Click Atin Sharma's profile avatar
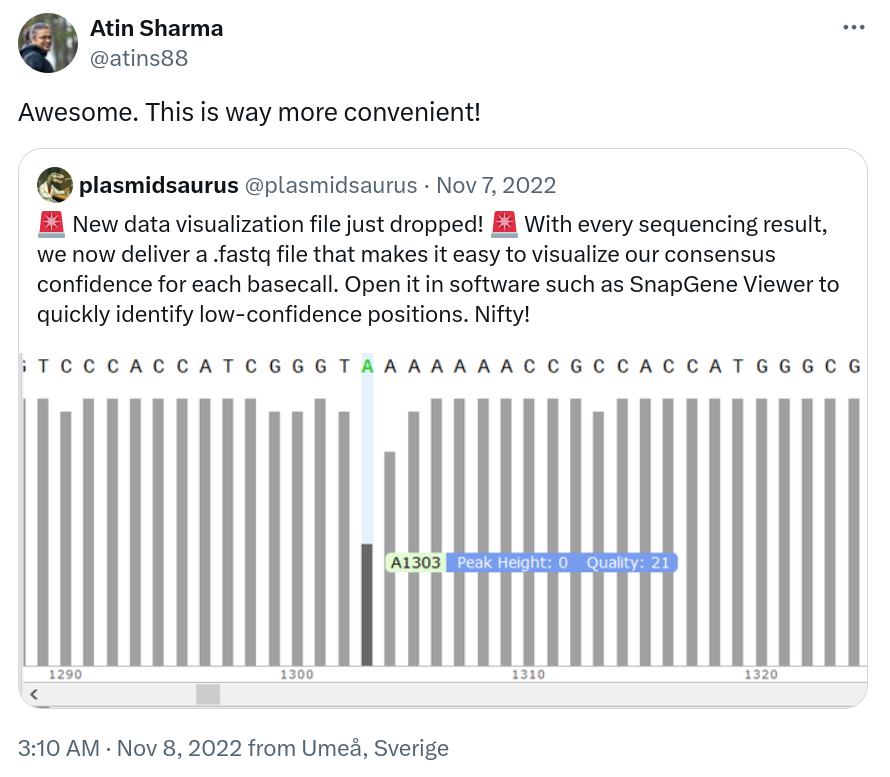The height and width of the screenshot is (777, 890). [x=47, y=43]
